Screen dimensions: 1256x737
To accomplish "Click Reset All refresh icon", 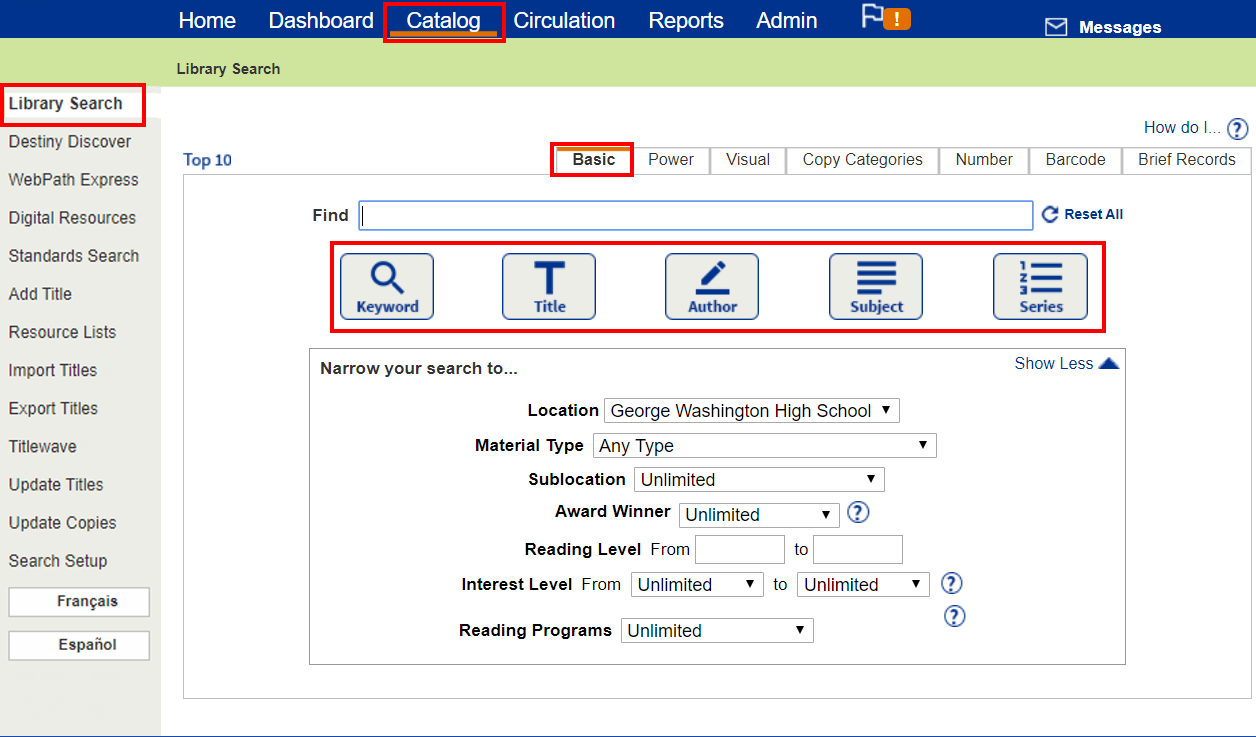I will (x=1050, y=214).
